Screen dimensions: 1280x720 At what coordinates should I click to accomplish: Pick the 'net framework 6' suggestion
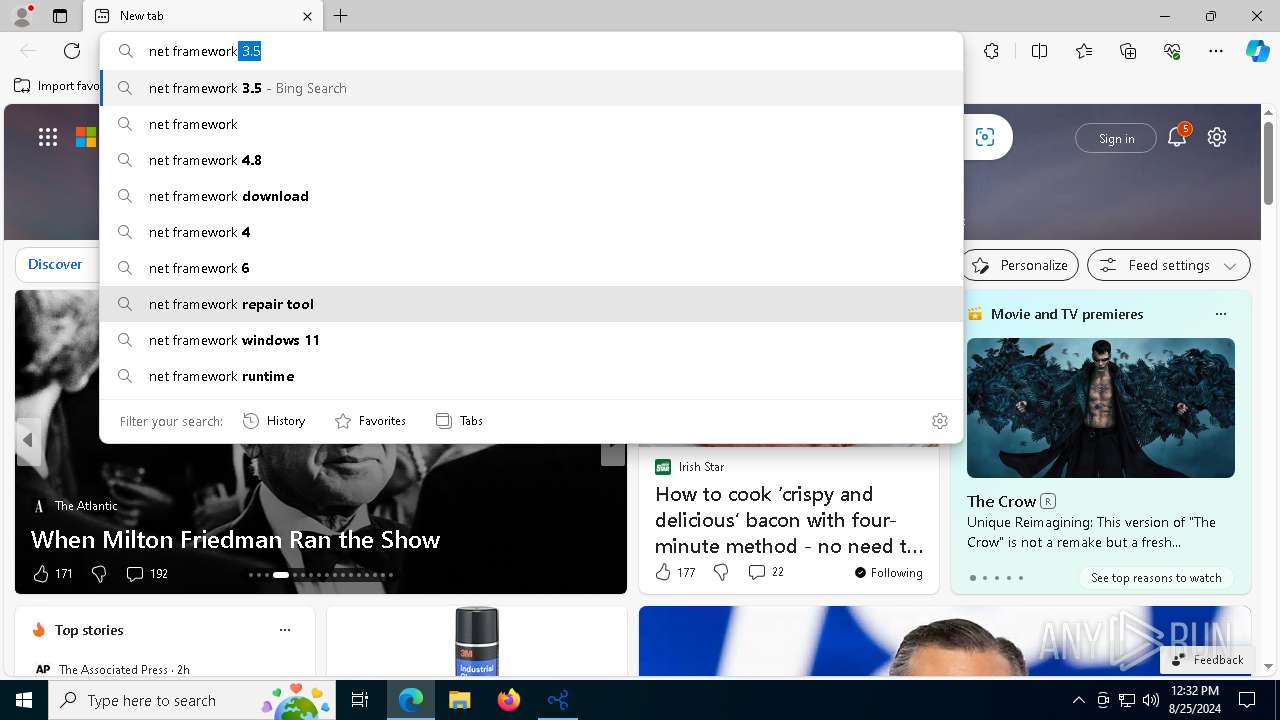pyautogui.click(x=531, y=268)
